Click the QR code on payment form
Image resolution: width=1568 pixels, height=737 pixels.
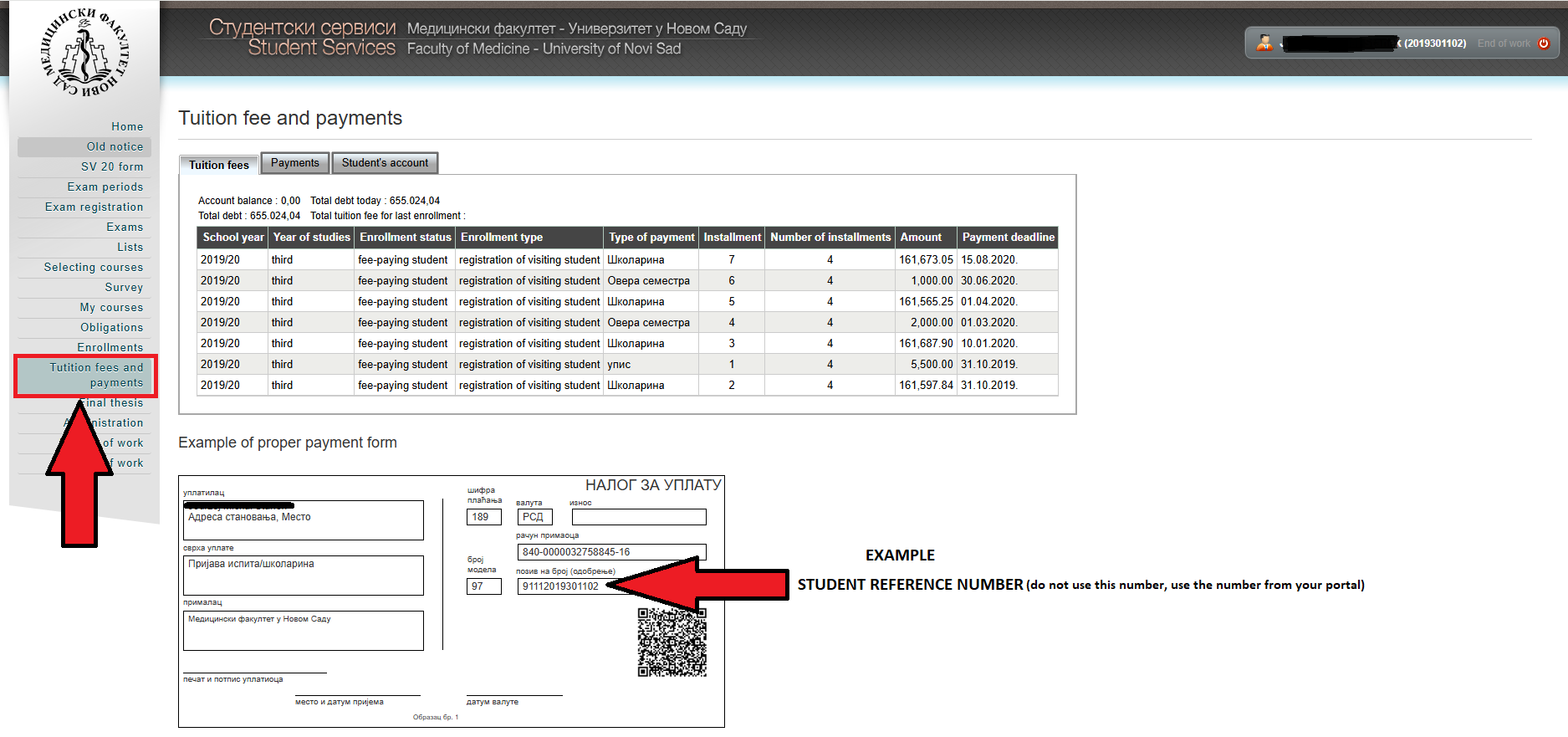click(672, 642)
